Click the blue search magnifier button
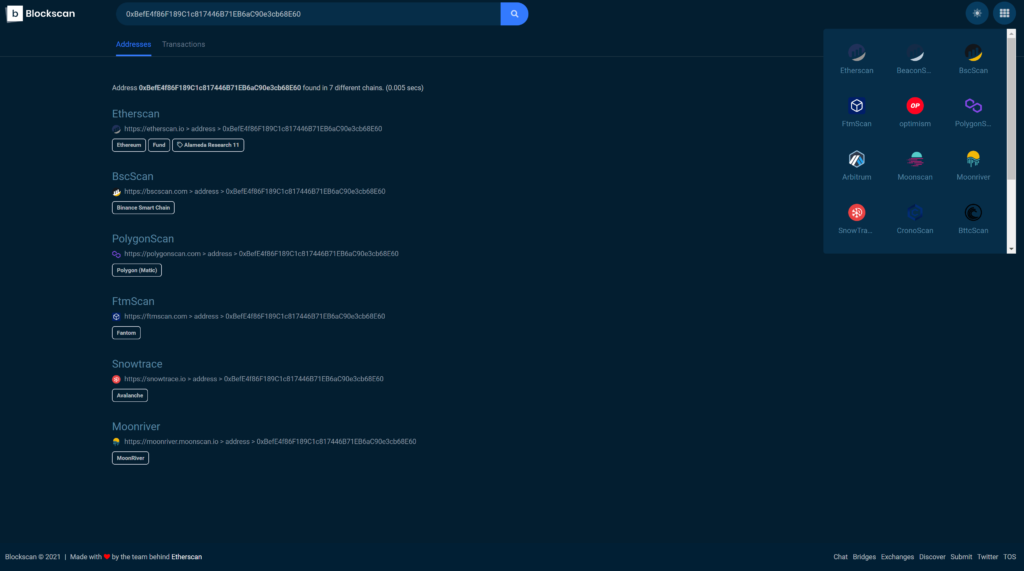This screenshot has height=571, width=1024. point(514,14)
